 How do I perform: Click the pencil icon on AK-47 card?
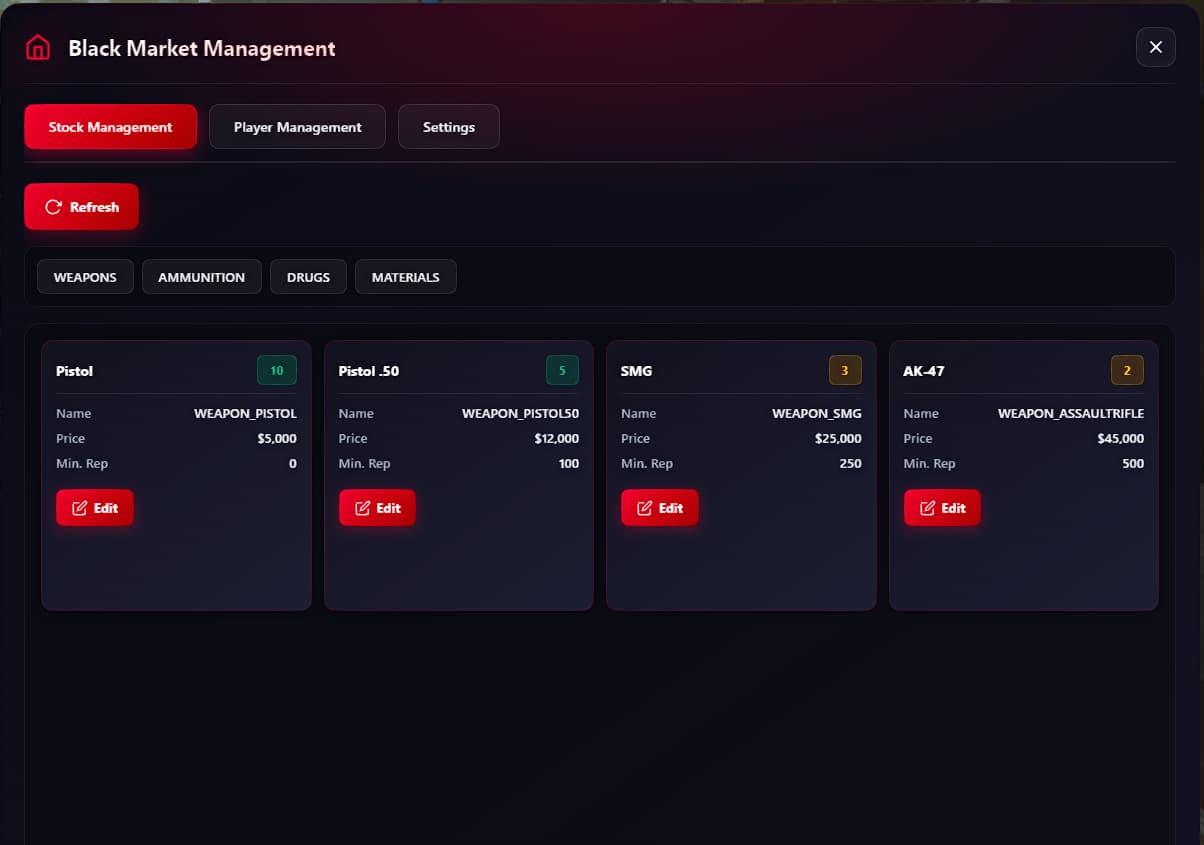tap(928, 508)
